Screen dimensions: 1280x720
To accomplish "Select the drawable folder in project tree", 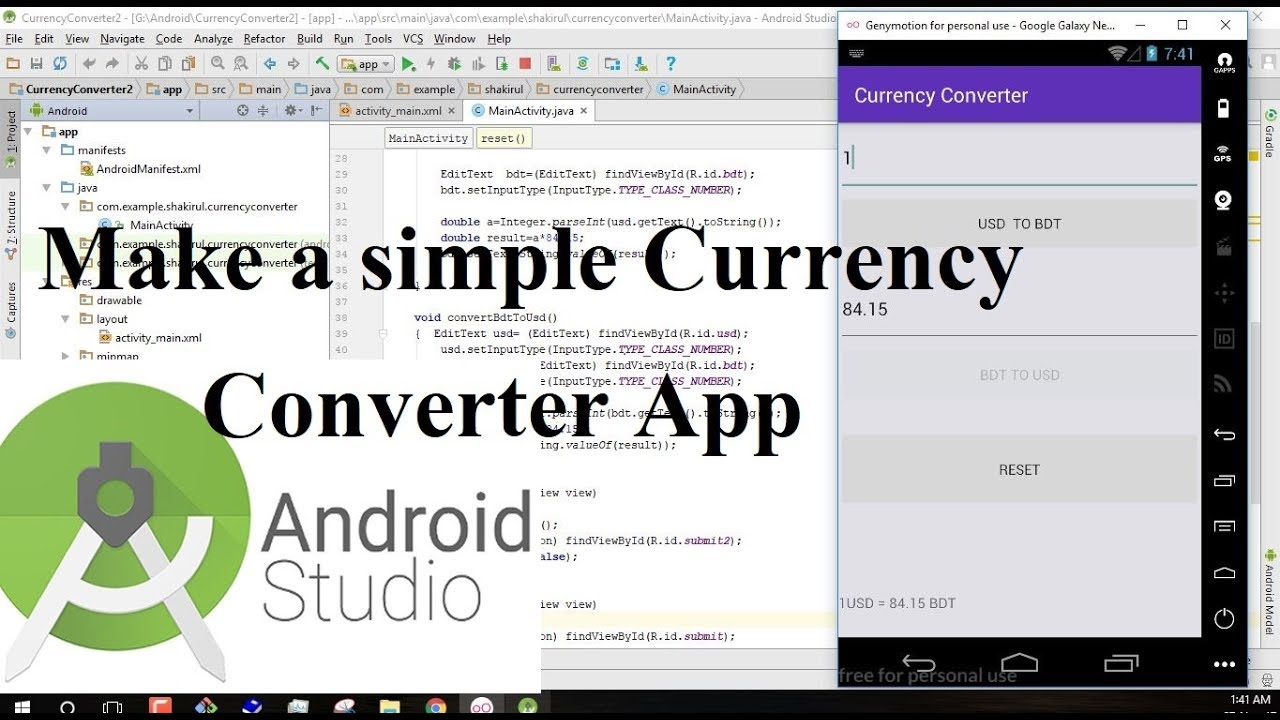I will pos(110,300).
